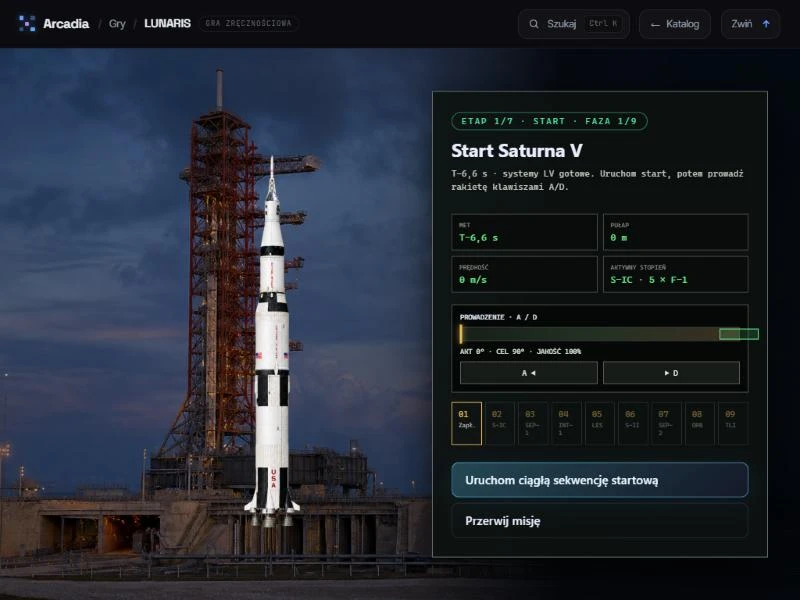
Task: Focus the Szukaj search field
Action: click(x=574, y=24)
